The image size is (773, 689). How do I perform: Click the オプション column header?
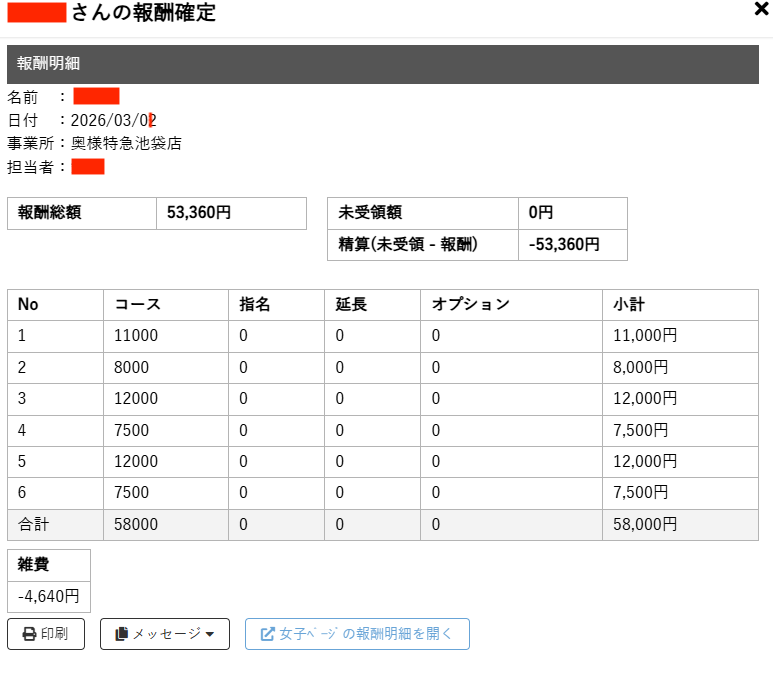click(x=470, y=305)
